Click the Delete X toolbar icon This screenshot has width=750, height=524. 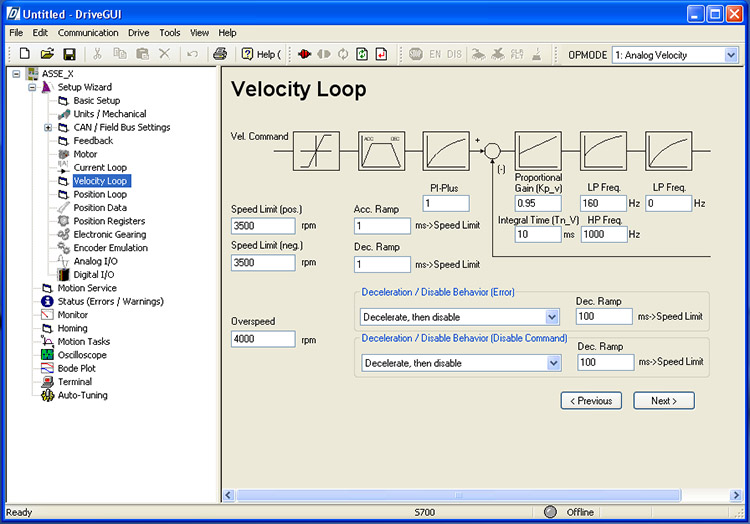165,54
